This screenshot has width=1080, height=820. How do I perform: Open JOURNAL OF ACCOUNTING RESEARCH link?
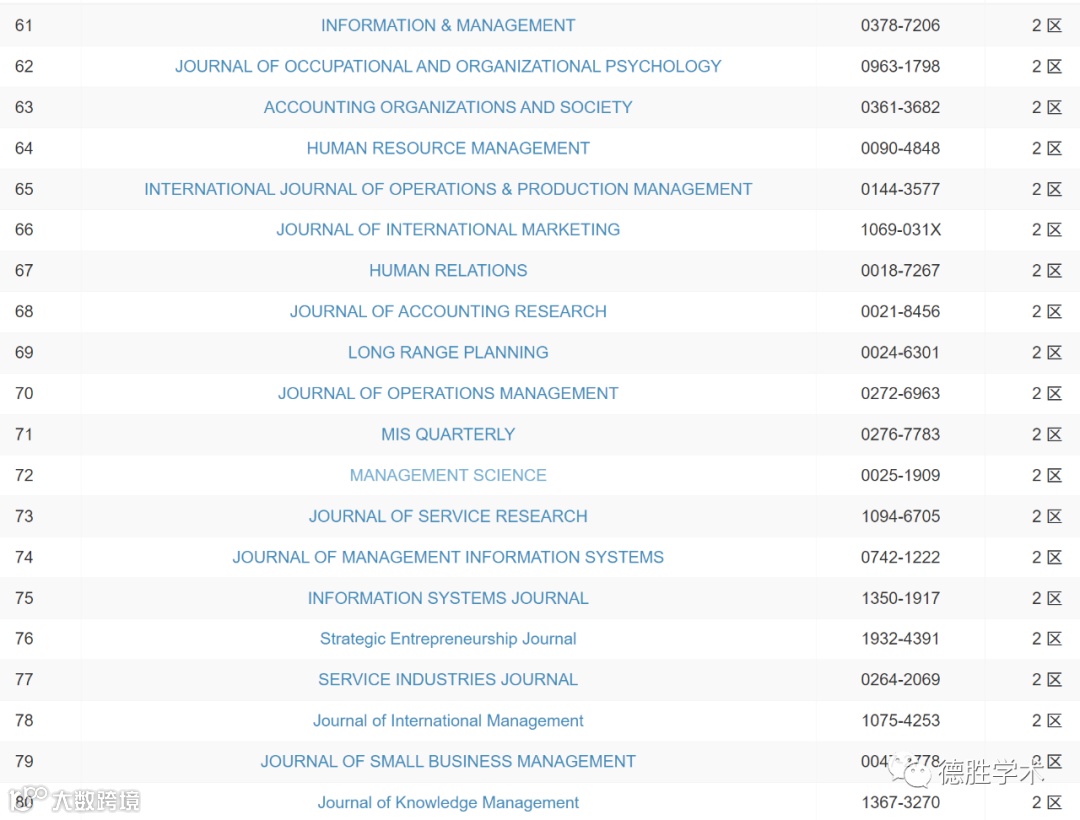[x=448, y=311]
